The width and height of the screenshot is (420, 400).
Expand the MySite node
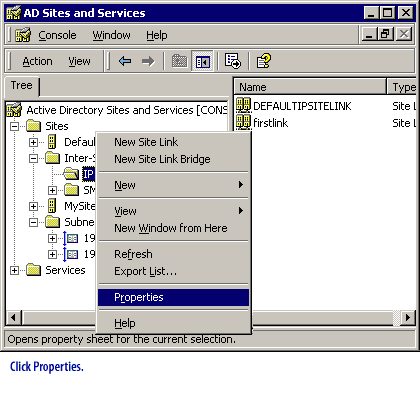pos(33,206)
